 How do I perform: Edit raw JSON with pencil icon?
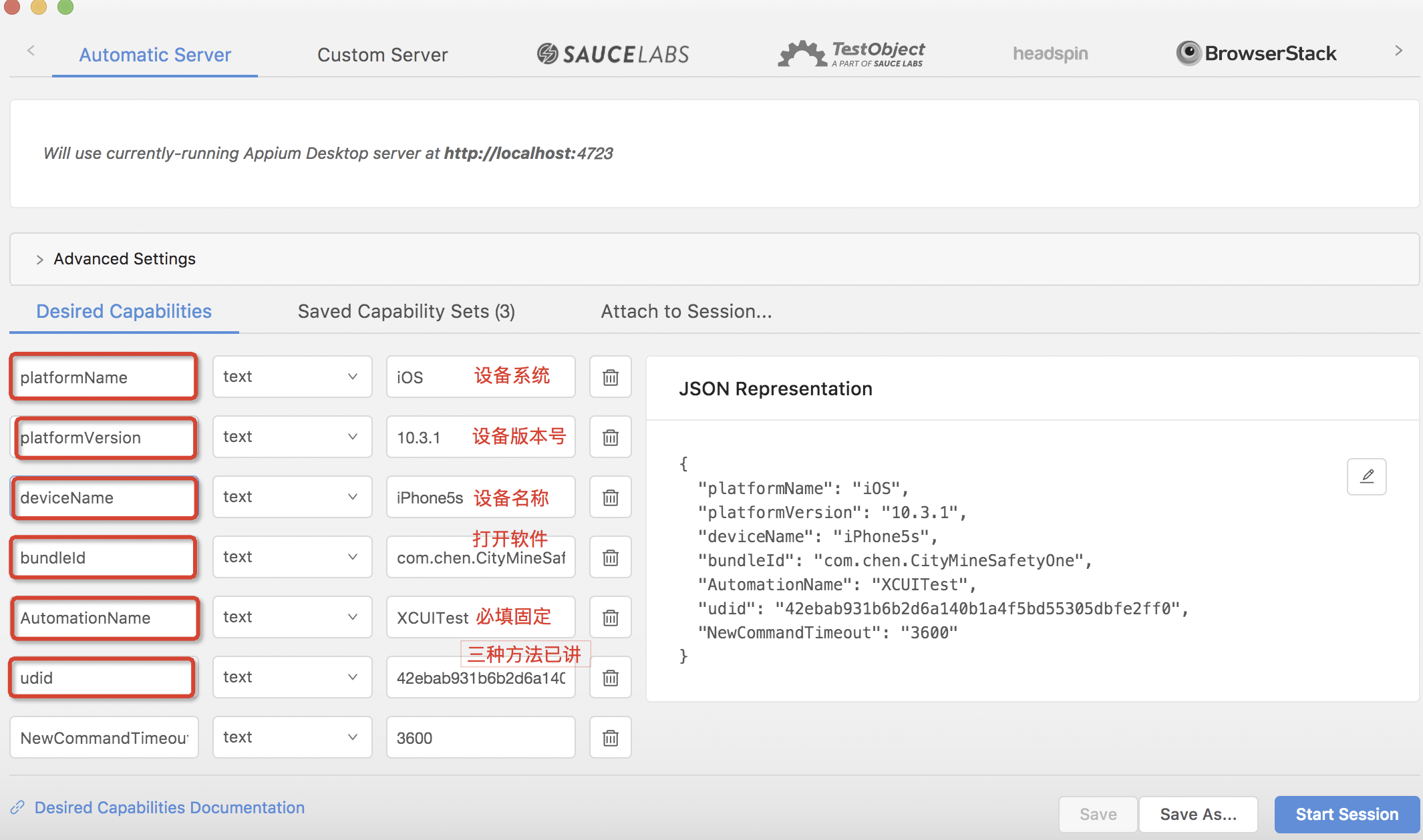pyautogui.click(x=1367, y=476)
